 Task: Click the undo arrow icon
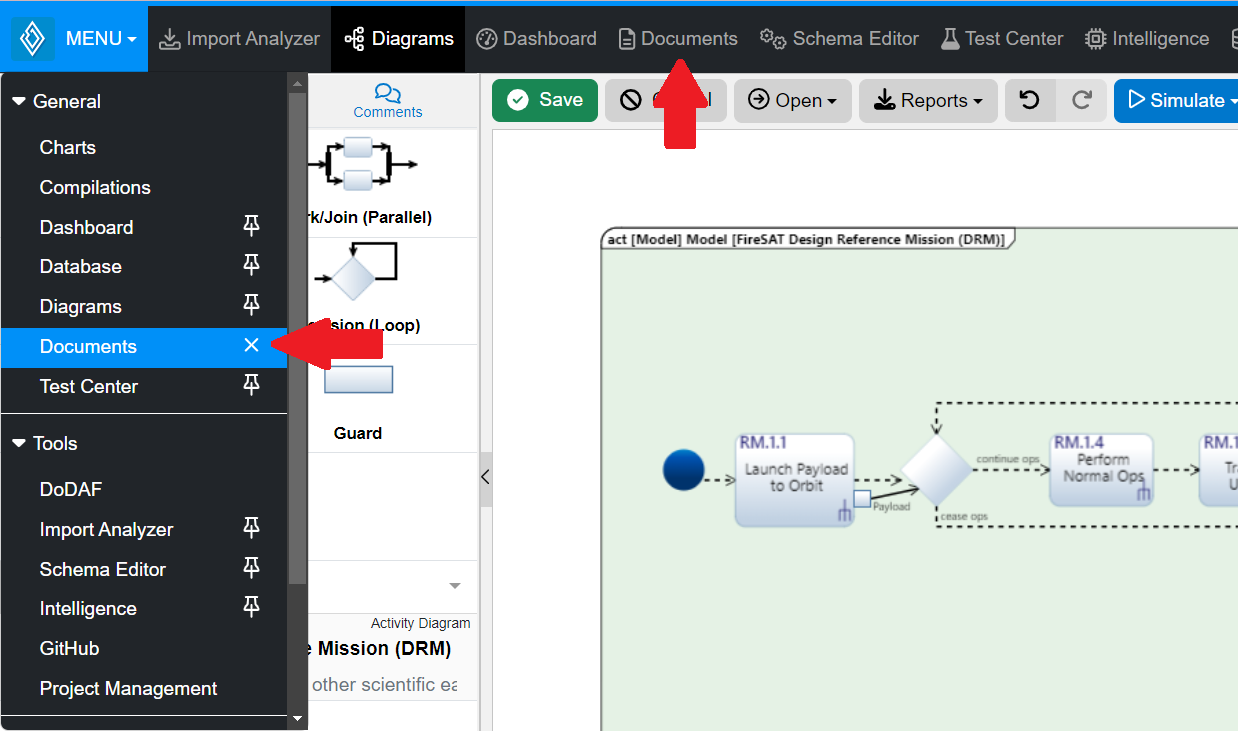point(1029,100)
